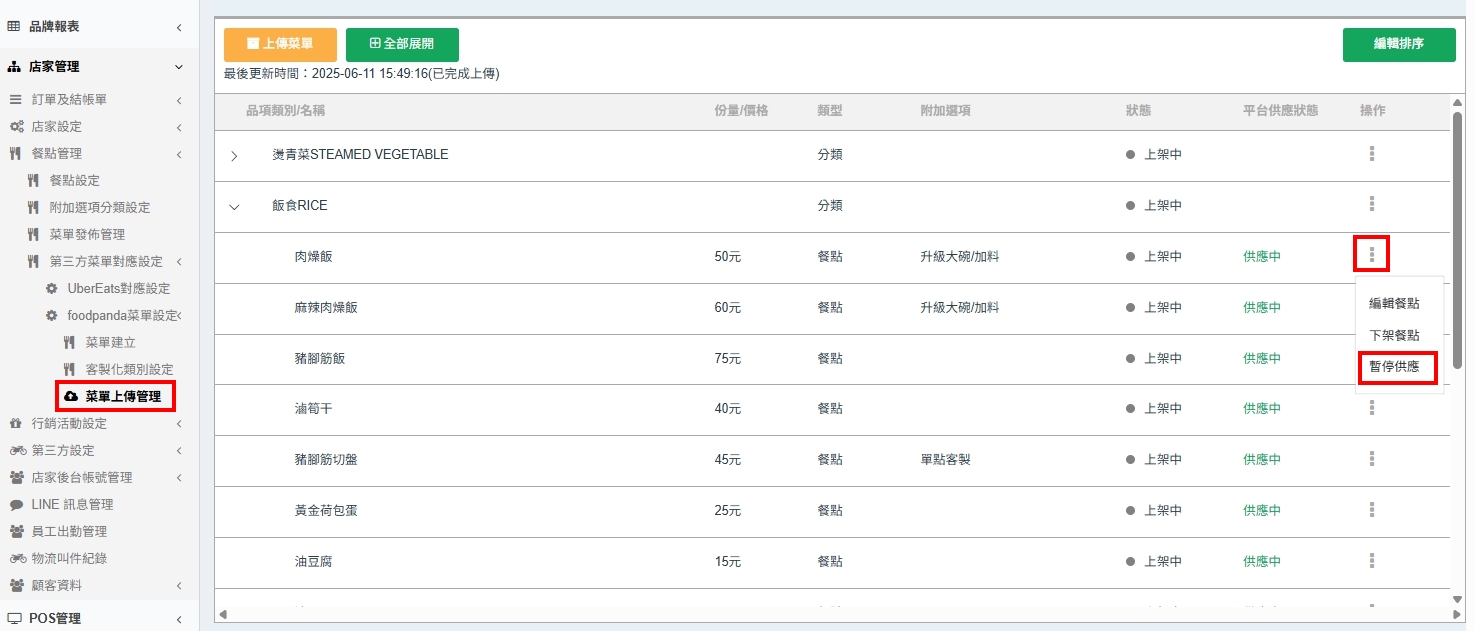Image resolution: width=1474 pixels, height=631 pixels.
Task: Click the vertical scrollbar of the menu table
Action: point(1457,240)
